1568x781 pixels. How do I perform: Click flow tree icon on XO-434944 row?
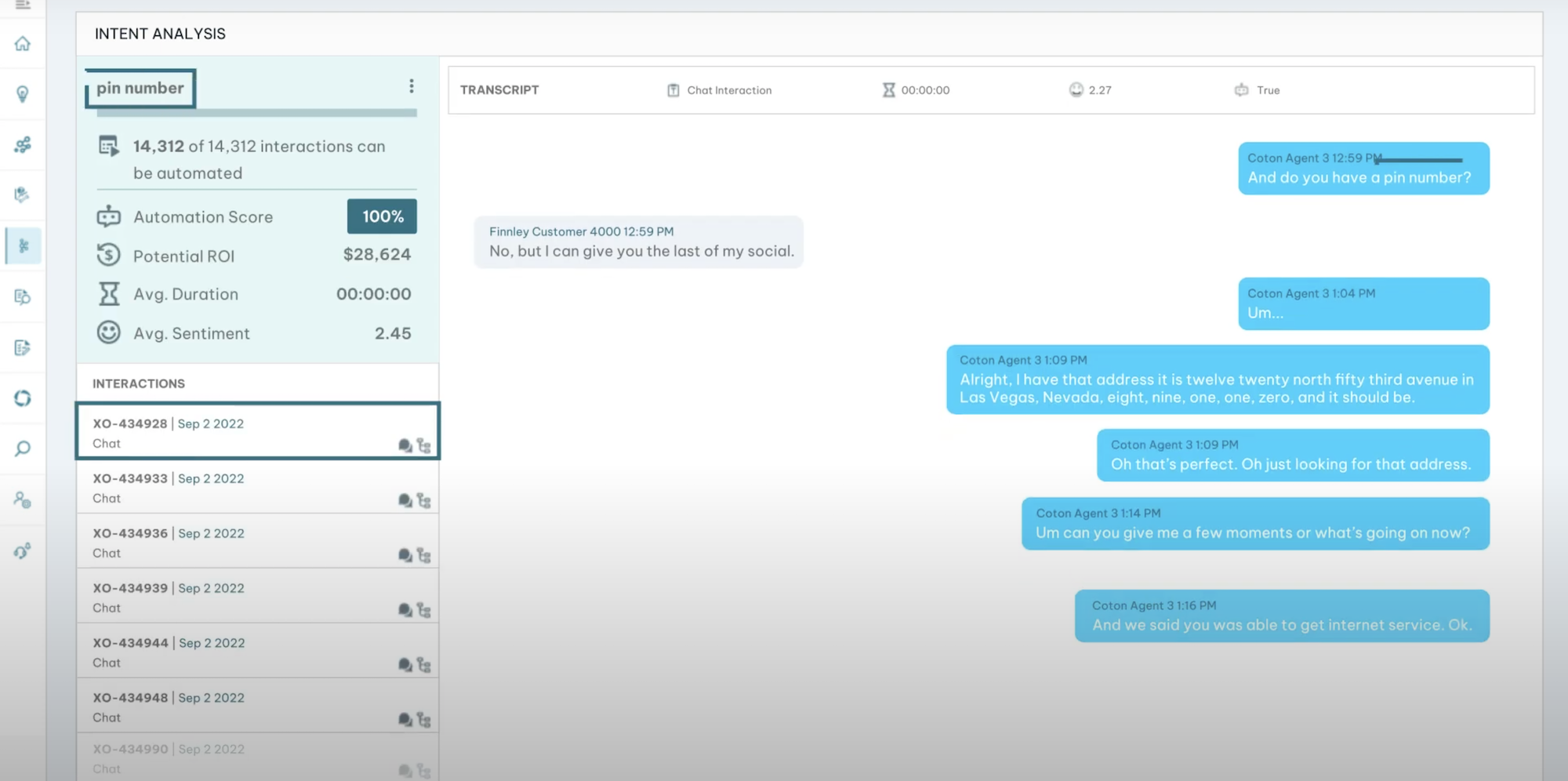click(424, 665)
